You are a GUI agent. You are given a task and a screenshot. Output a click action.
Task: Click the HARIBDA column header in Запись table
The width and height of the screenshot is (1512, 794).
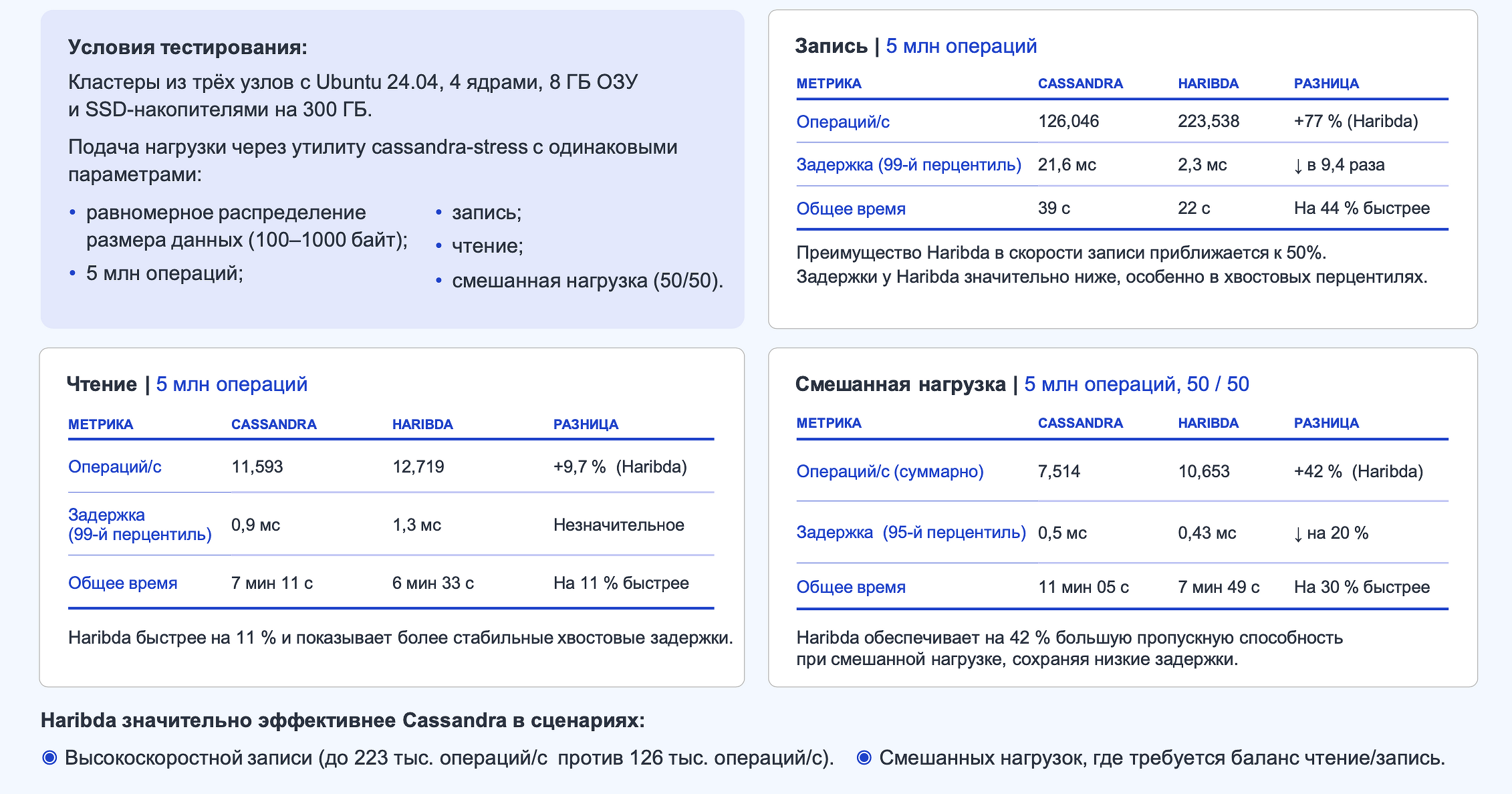(1208, 84)
